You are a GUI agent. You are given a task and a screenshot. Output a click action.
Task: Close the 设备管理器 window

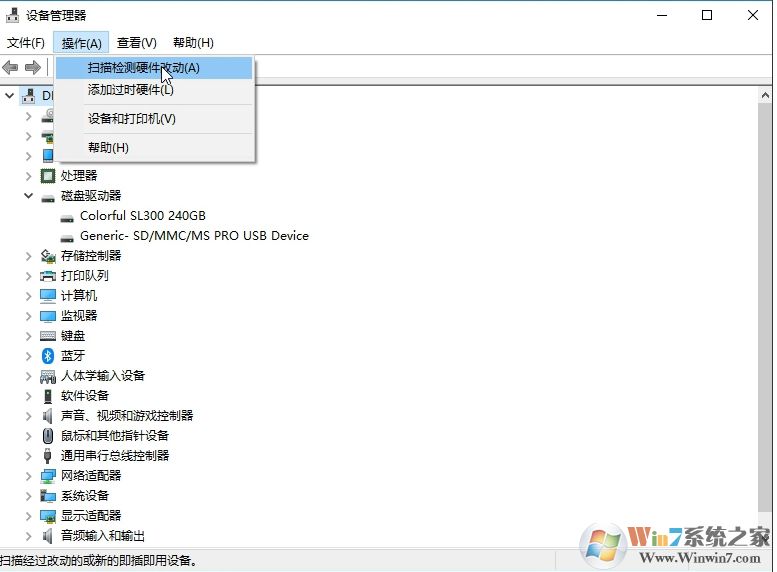click(x=753, y=15)
